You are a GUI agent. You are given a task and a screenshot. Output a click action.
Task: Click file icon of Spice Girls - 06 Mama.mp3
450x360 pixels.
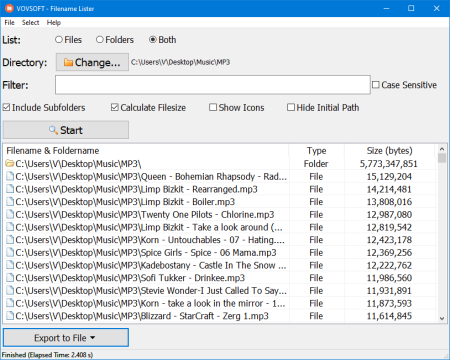coord(10,252)
